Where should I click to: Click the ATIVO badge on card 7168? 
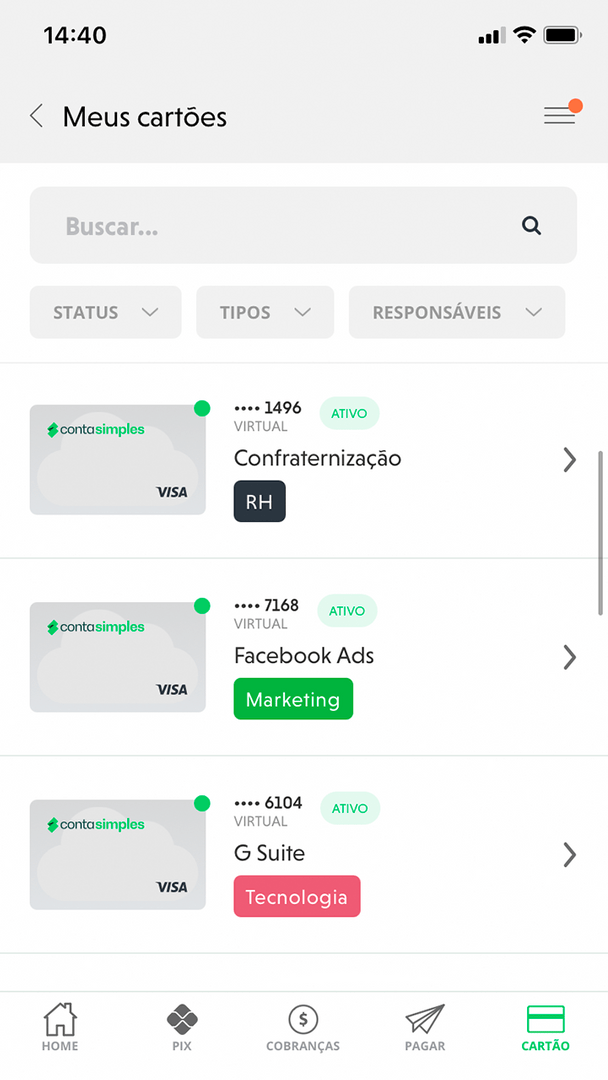347,610
